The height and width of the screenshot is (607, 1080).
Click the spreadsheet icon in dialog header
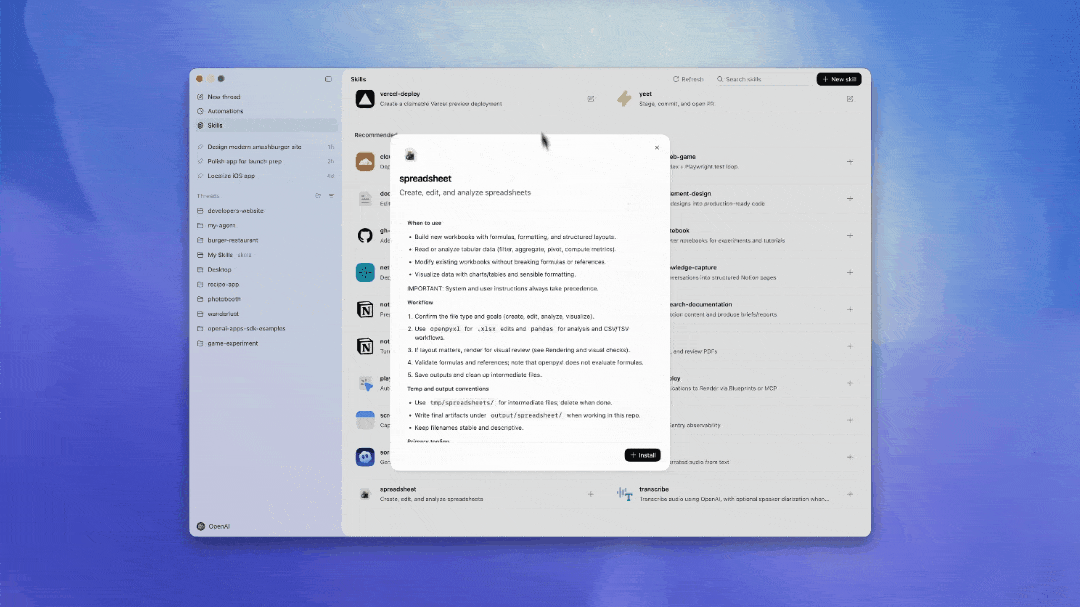coord(410,156)
